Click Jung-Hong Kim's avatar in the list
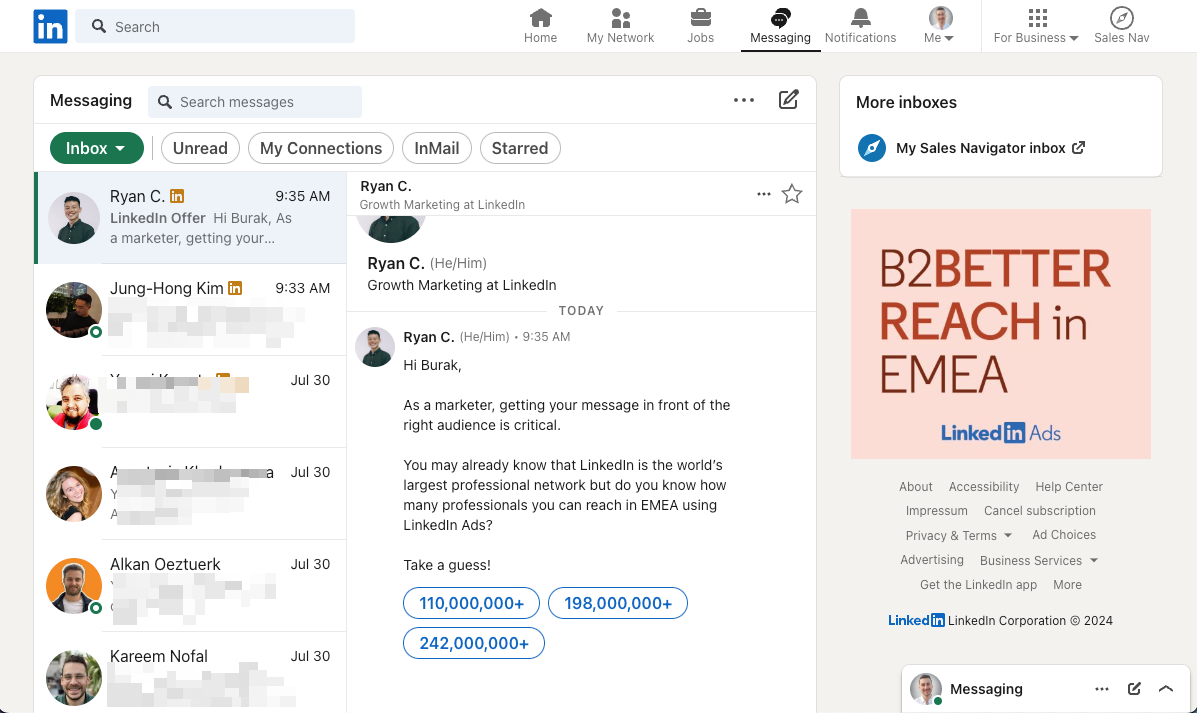The width and height of the screenshot is (1197, 713). [74, 310]
